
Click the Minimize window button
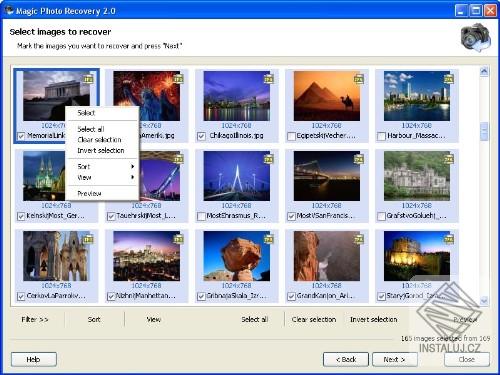[x=461, y=11]
